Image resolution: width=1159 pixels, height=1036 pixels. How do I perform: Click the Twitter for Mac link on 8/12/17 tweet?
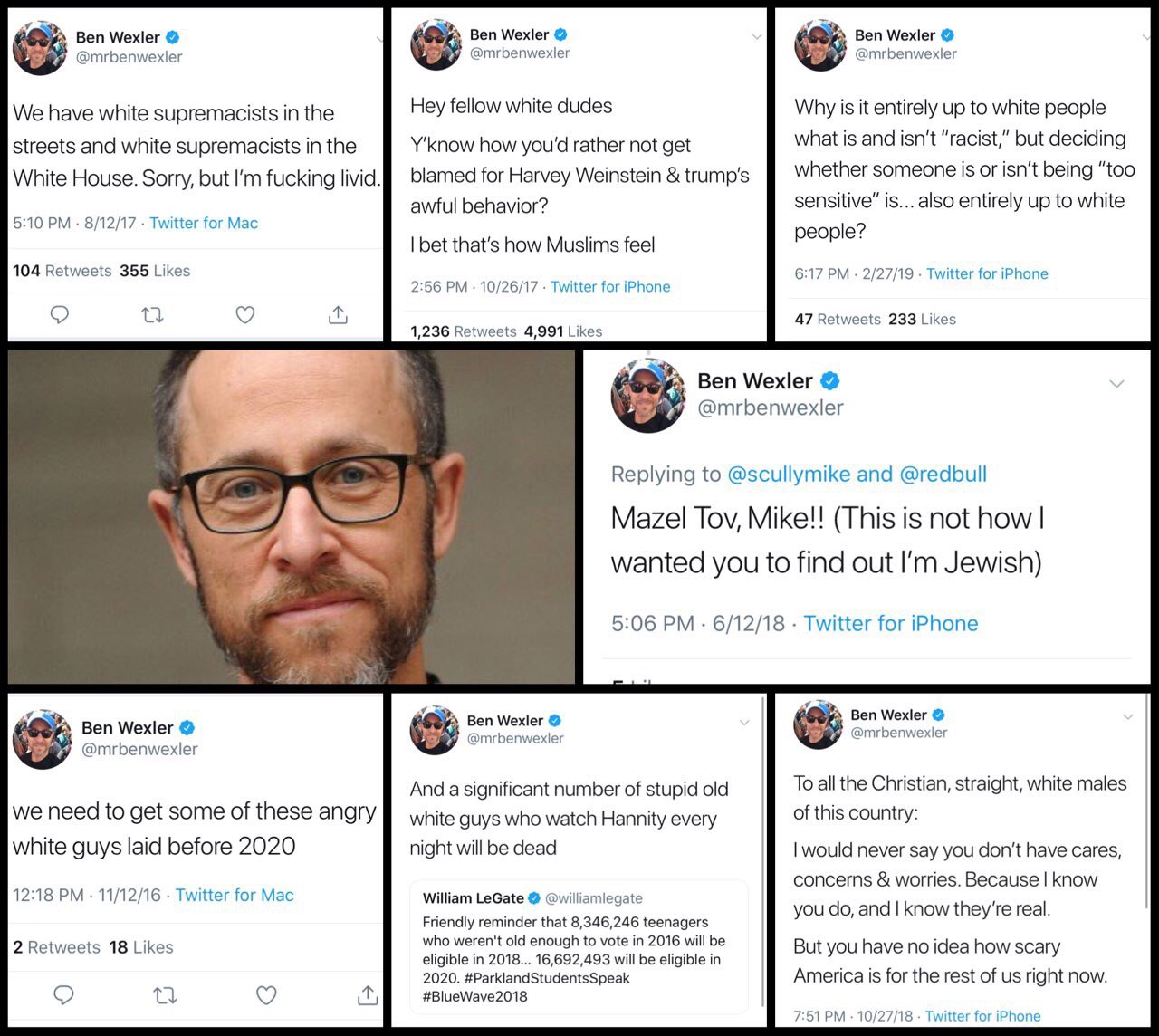(204, 223)
